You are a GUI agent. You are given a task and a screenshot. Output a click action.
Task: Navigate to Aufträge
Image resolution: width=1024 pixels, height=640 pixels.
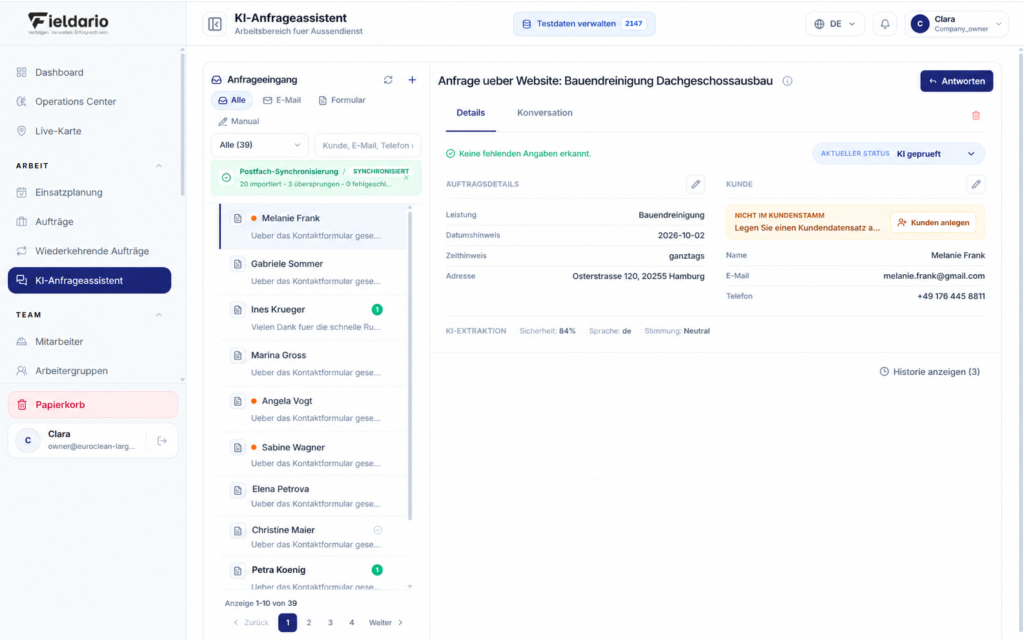click(89, 222)
